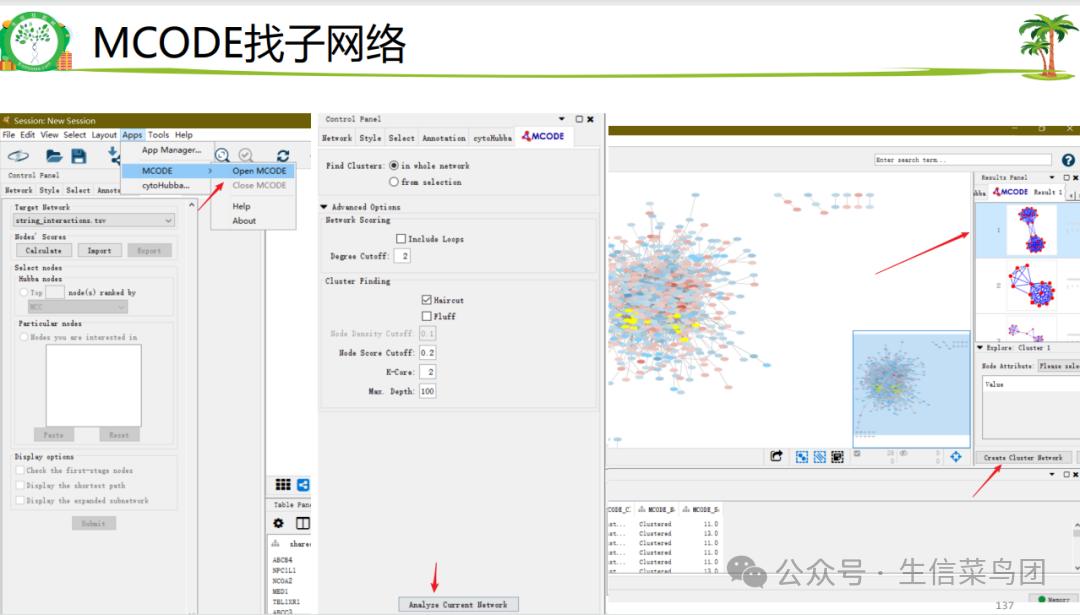Click the Max. Depth value field
This screenshot has width=1080, height=615.
(428, 391)
